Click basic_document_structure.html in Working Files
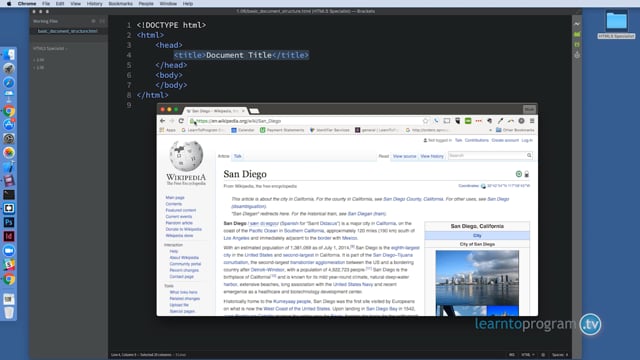640x360 pixels. coord(68,31)
